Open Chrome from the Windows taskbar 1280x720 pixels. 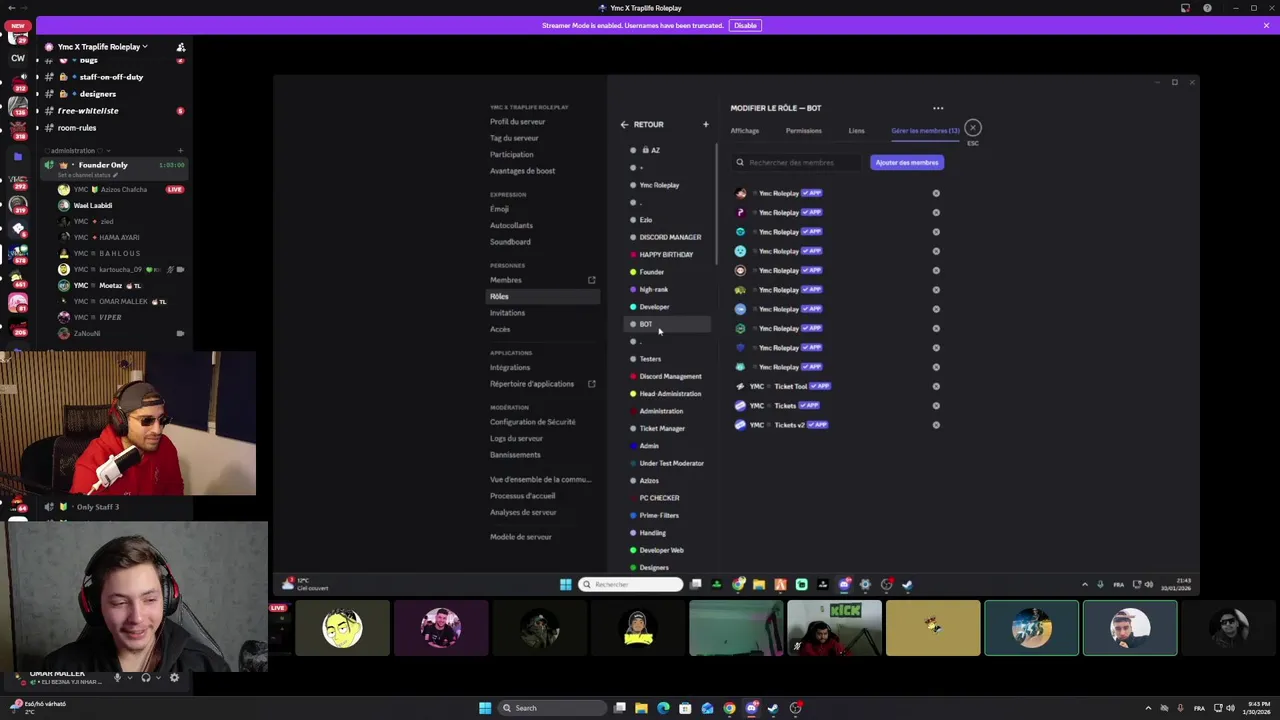[x=729, y=708]
